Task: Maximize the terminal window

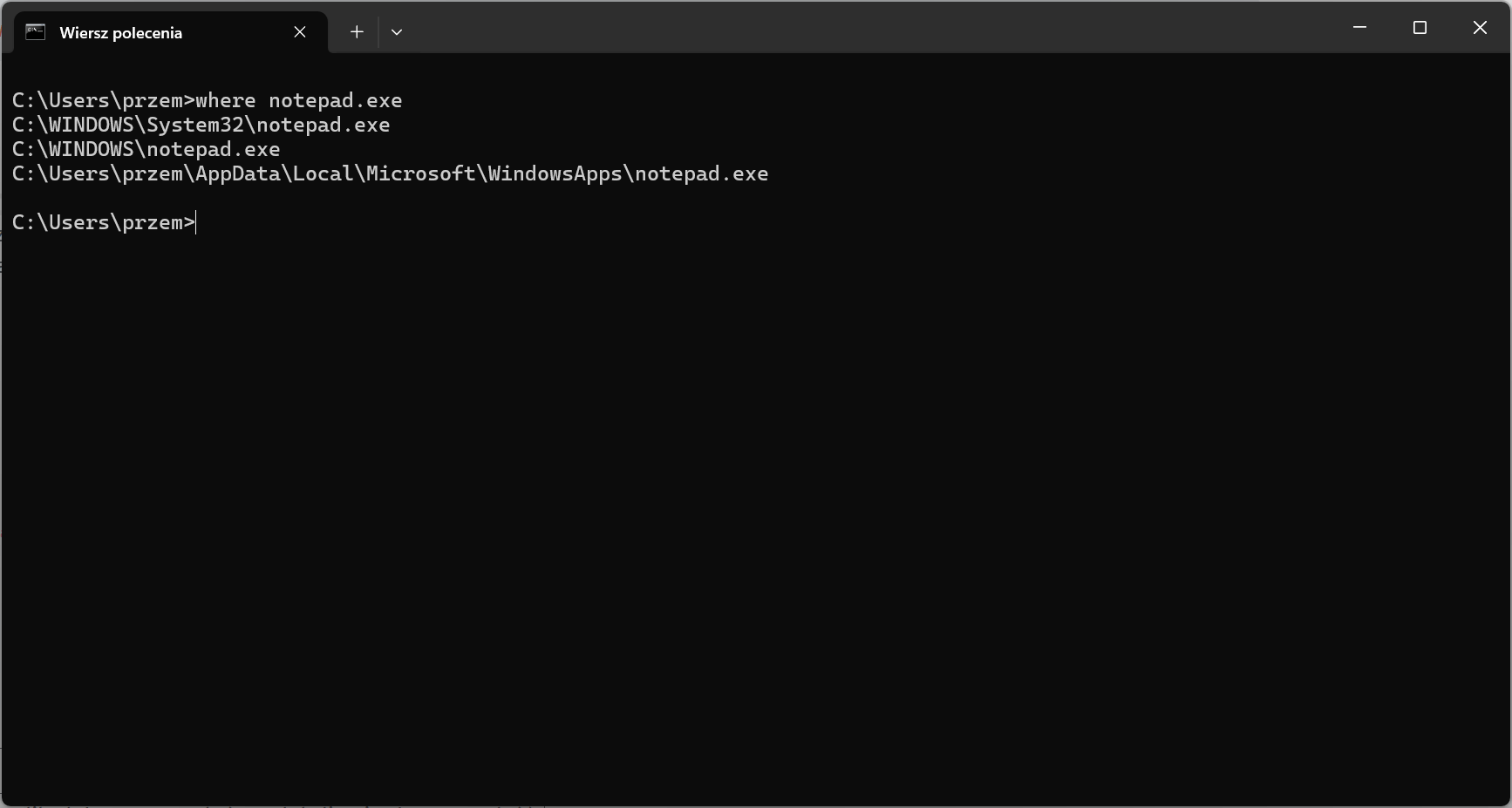Action: click(1420, 28)
